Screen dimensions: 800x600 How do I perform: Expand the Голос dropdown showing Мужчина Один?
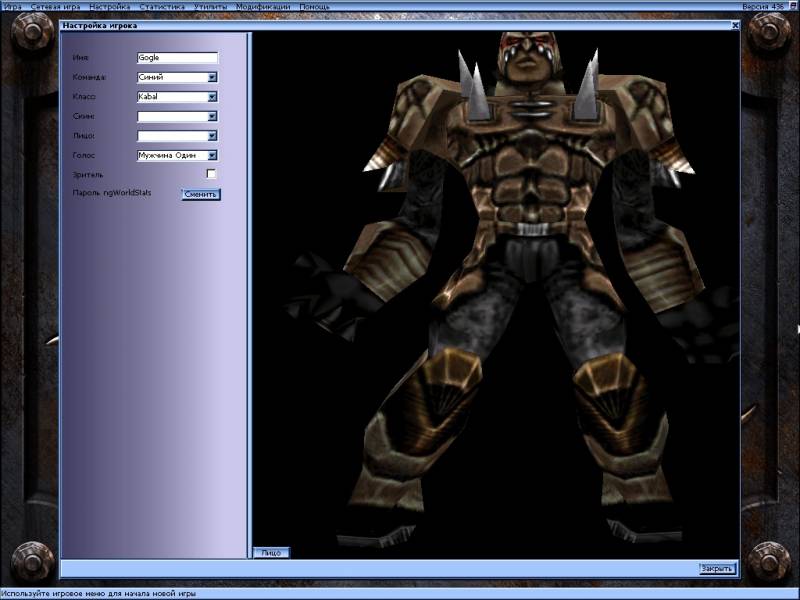click(x=212, y=156)
